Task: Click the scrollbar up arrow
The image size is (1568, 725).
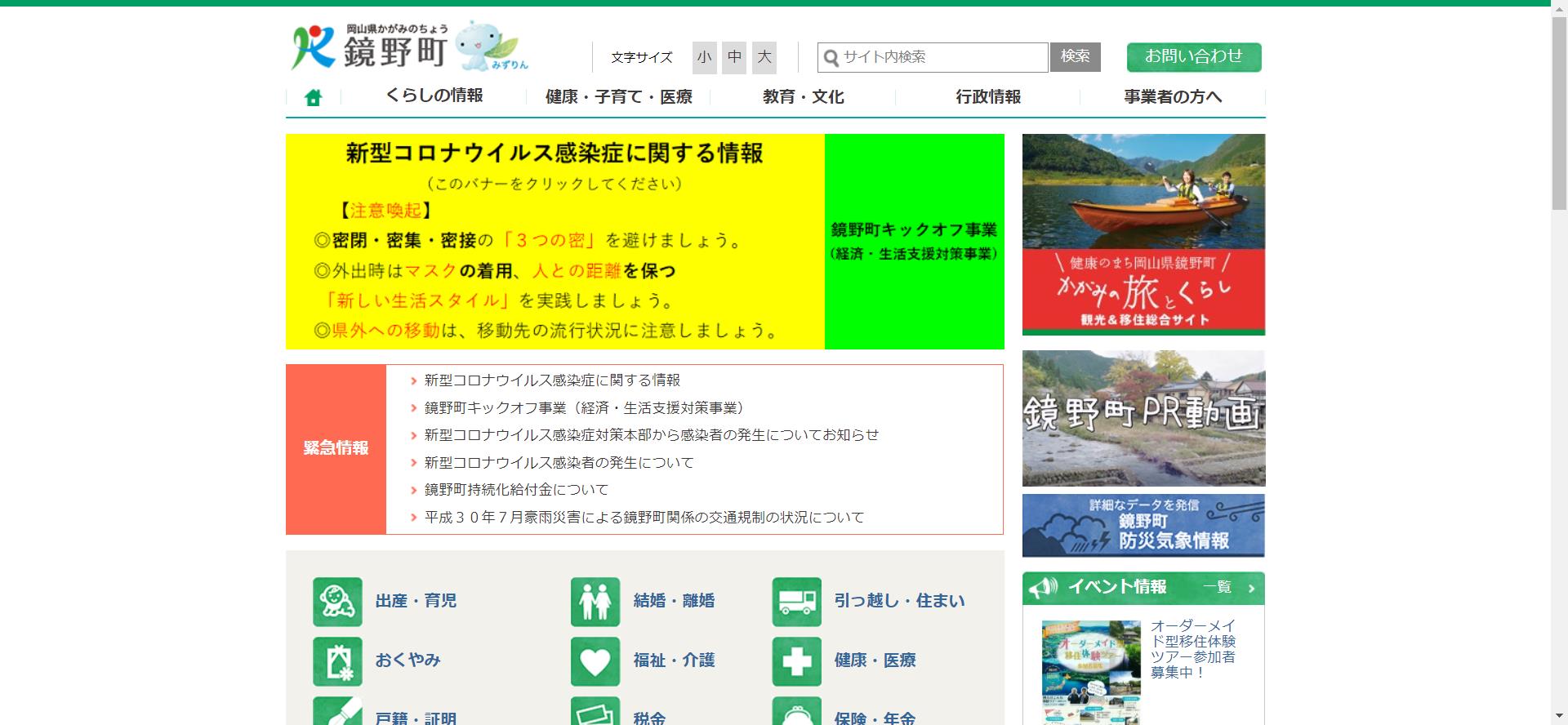Action: tap(1559, 7)
